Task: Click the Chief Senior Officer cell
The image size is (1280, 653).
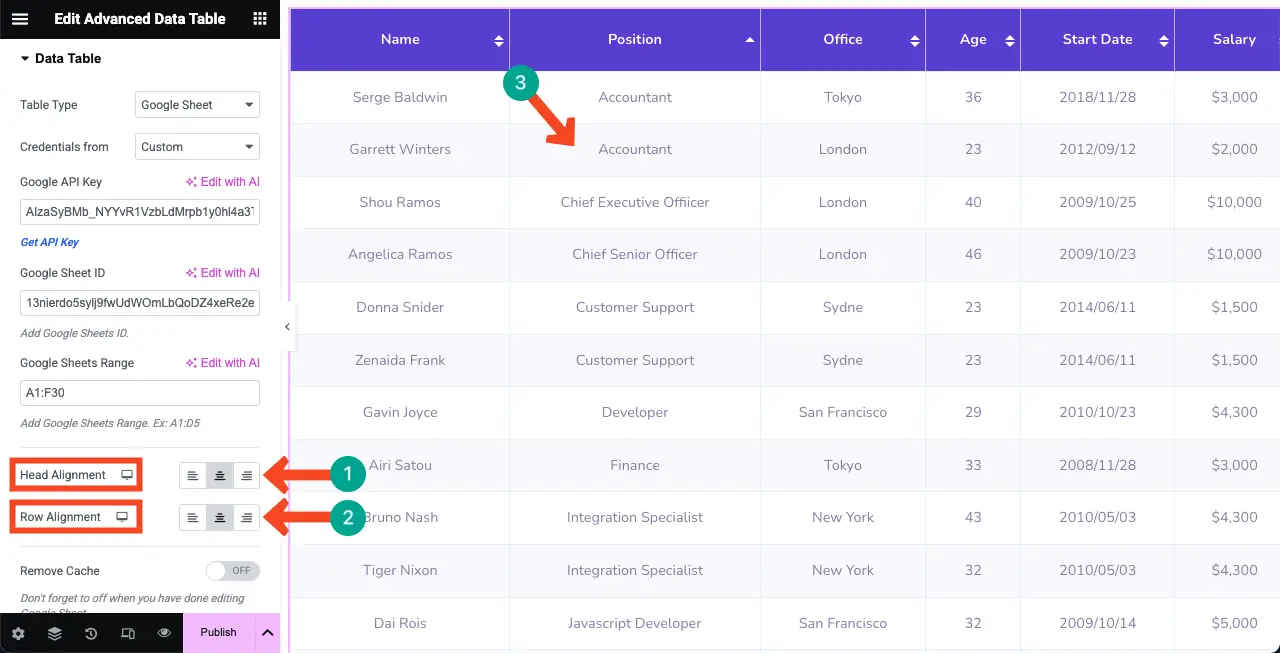Action: pos(635,254)
